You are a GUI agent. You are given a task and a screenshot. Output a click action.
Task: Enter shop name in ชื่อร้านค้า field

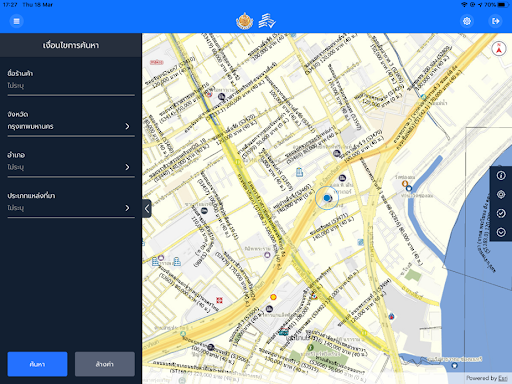click(x=71, y=86)
